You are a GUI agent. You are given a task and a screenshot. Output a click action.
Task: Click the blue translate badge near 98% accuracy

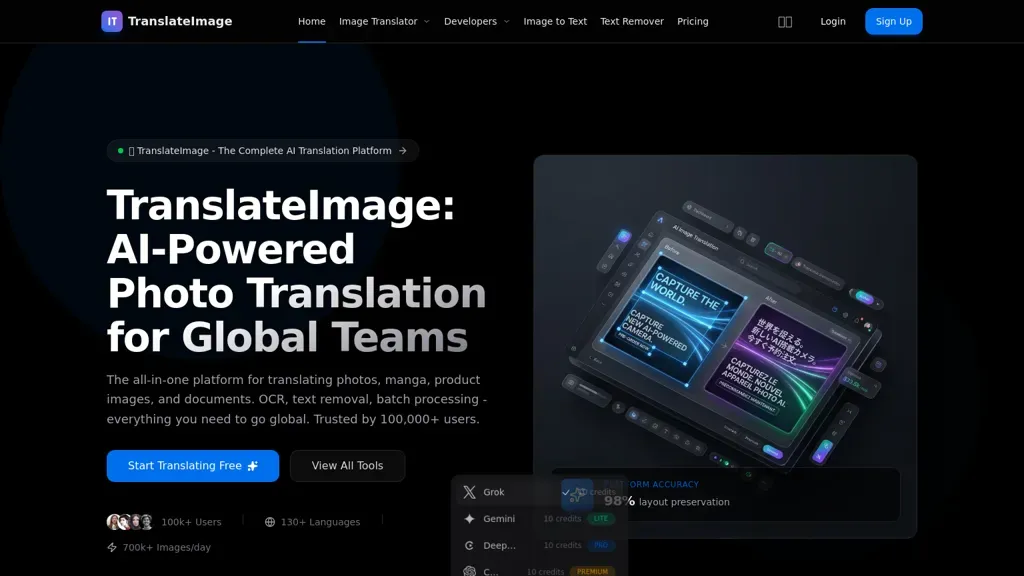[x=577, y=494]
